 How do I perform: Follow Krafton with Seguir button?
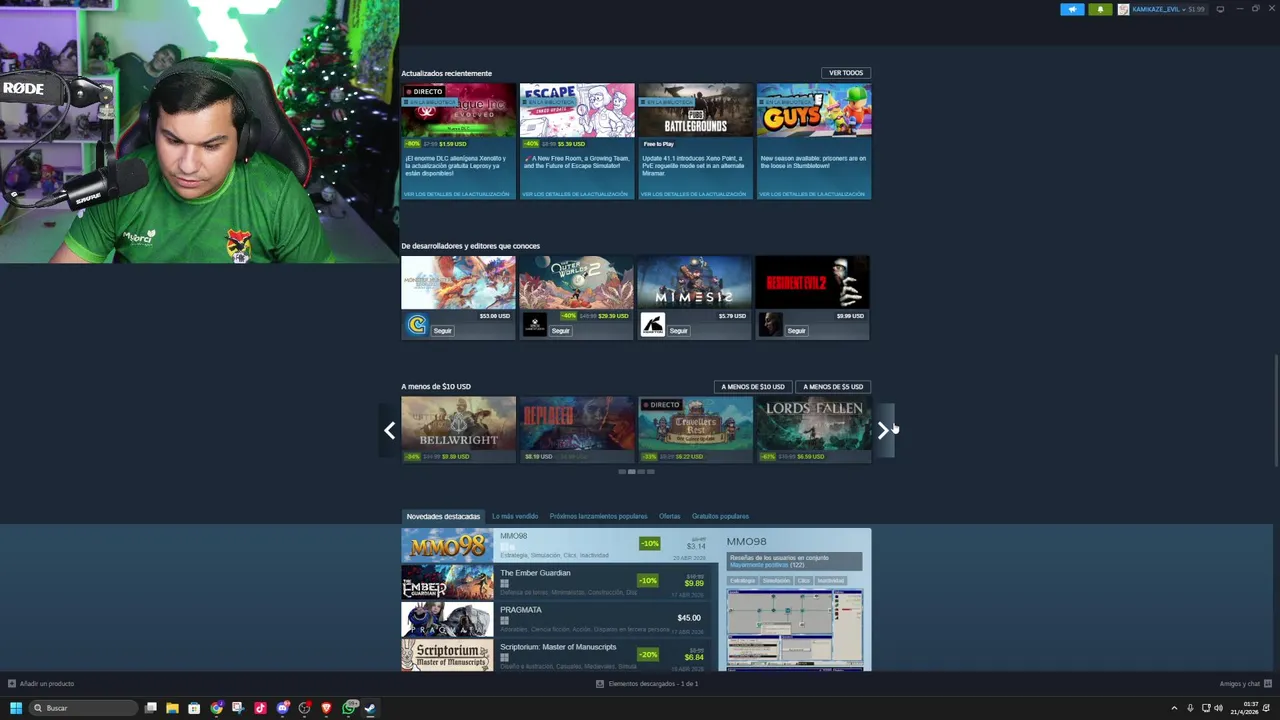[x=679, y=331]
